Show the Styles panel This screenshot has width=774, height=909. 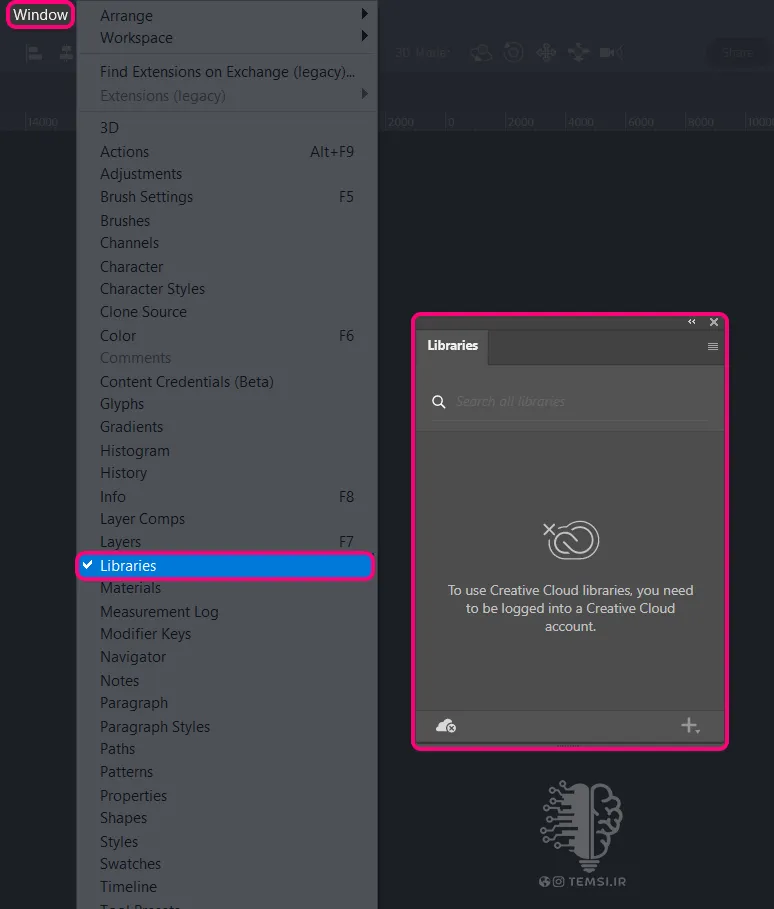227,841
